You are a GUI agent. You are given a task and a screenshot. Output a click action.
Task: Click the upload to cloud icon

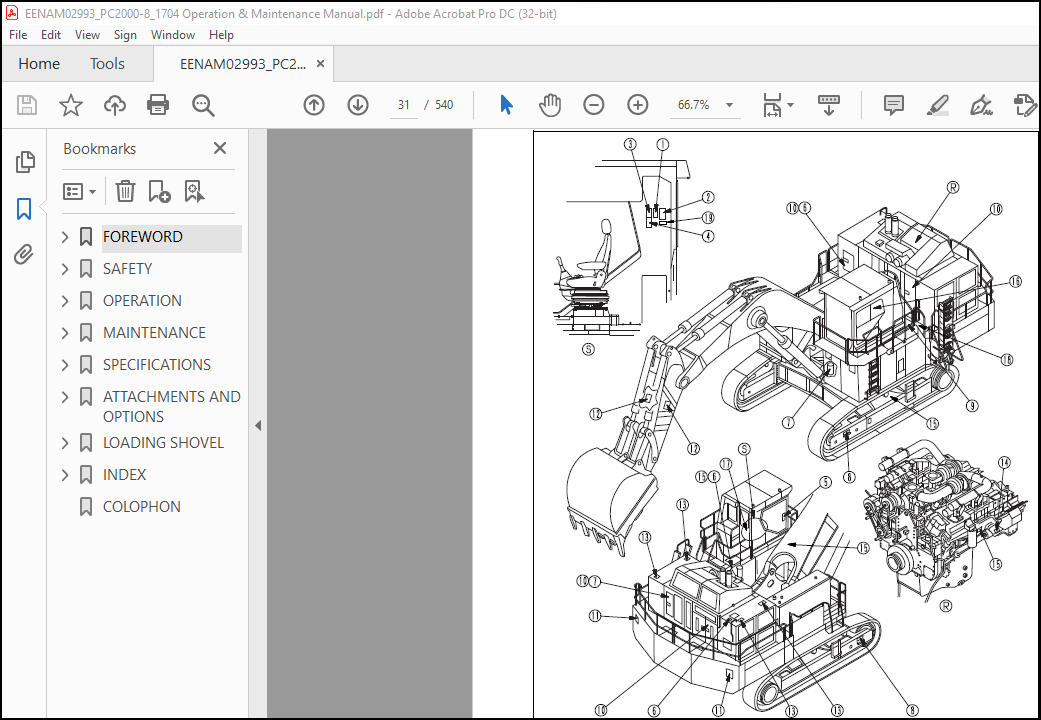pos(115,105)
